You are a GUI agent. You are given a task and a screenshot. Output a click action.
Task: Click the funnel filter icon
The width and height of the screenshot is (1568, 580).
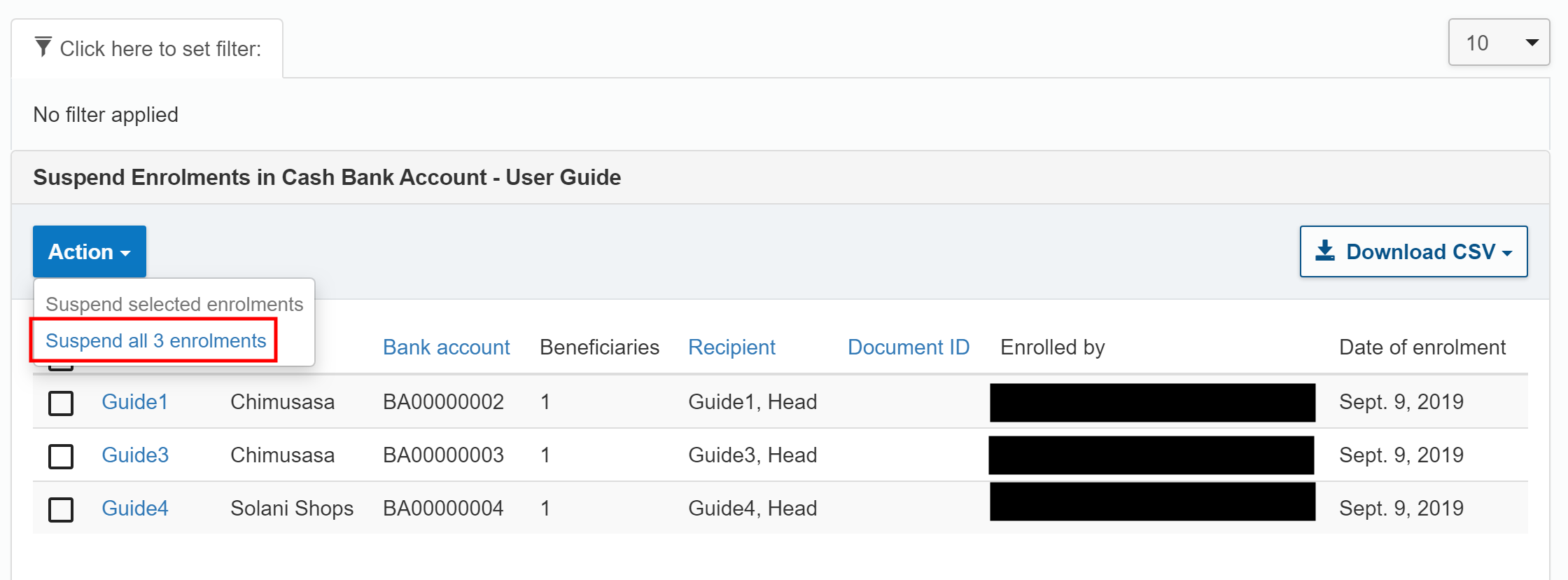(43, 47)
